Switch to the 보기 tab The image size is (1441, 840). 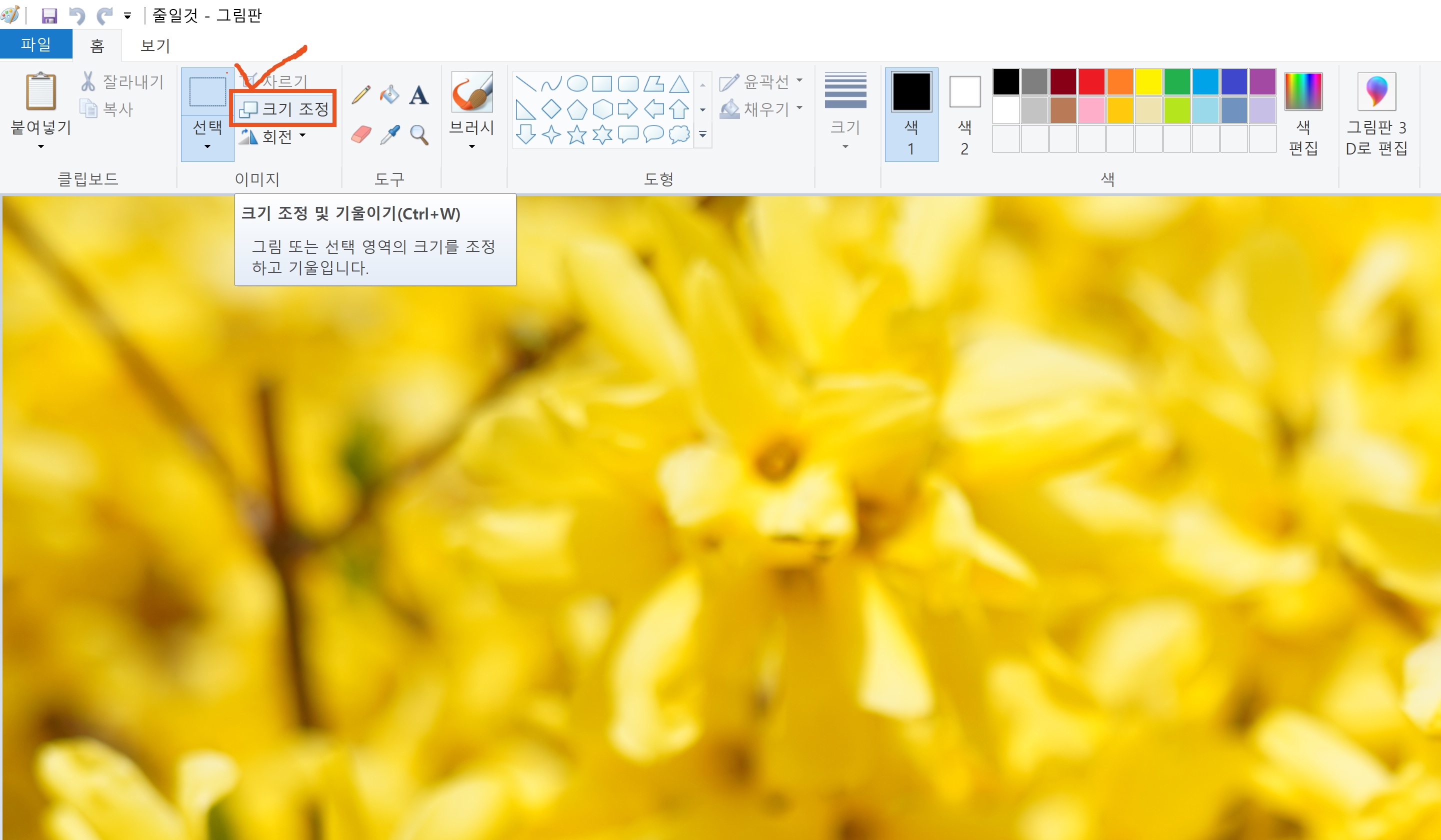coord(155,45)
